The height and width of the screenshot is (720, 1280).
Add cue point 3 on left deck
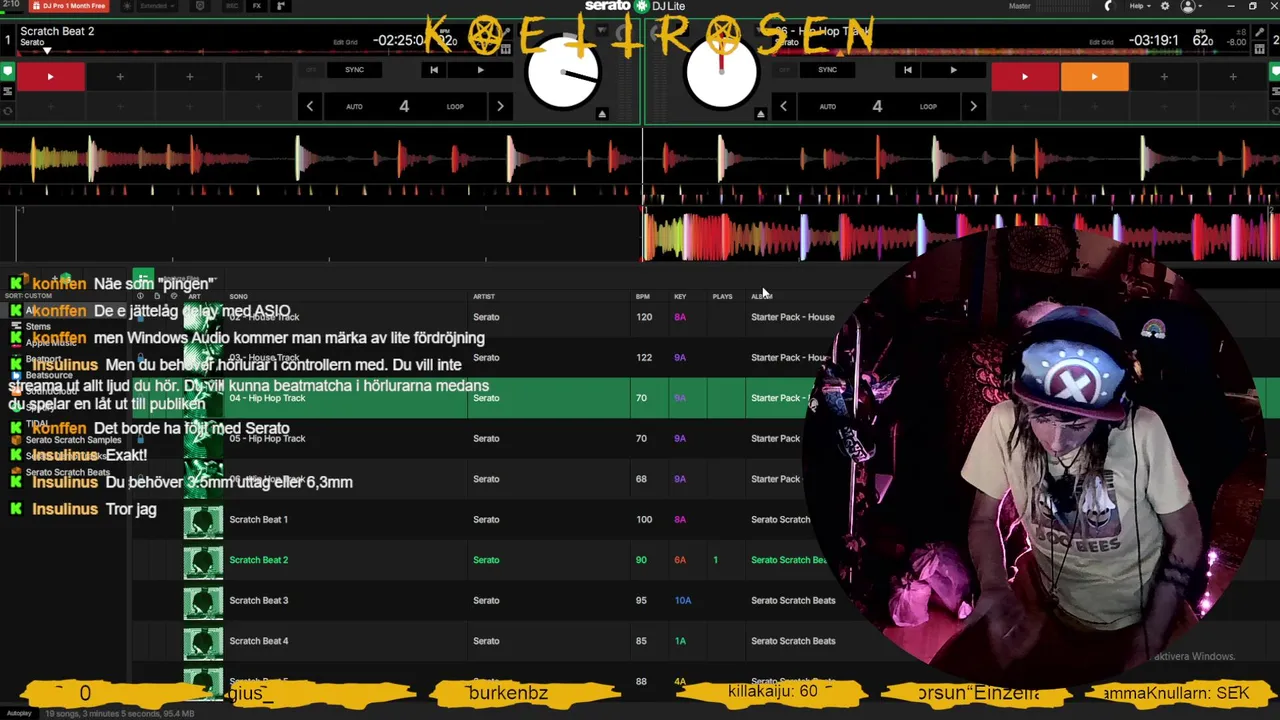click(x=189, y=77)
